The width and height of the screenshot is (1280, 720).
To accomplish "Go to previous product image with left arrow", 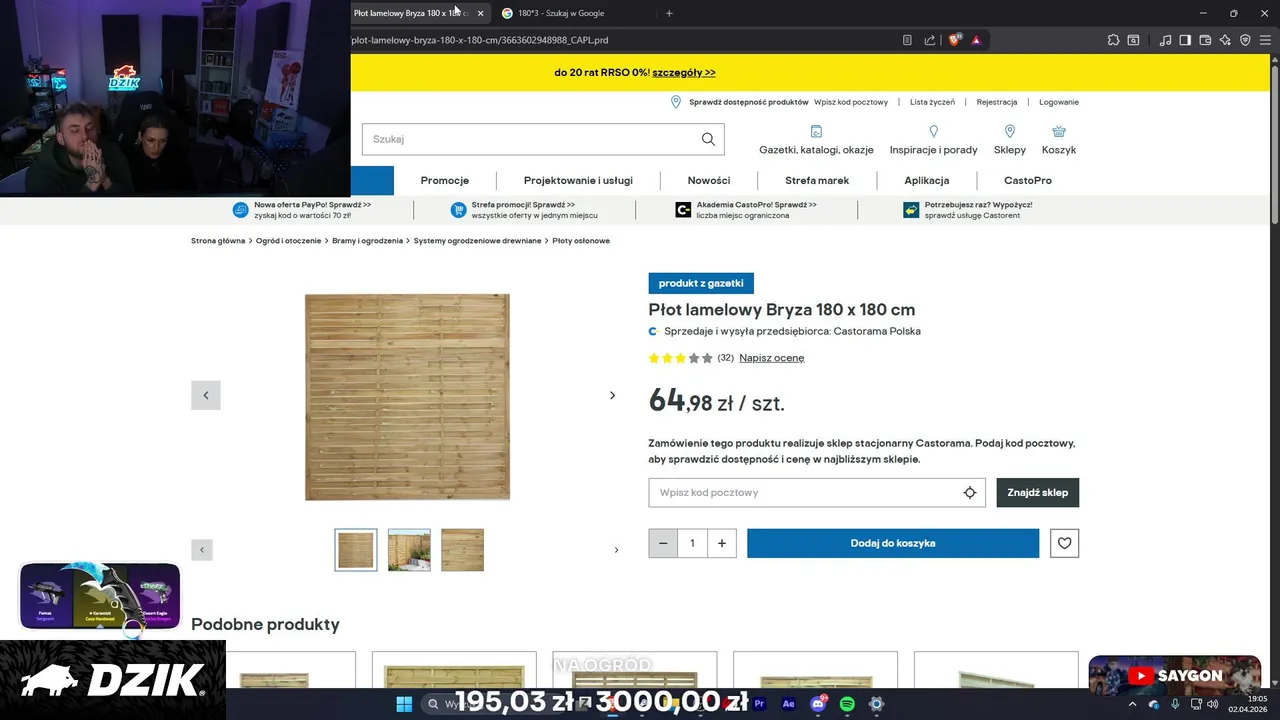I will click(x=206, y=395).
